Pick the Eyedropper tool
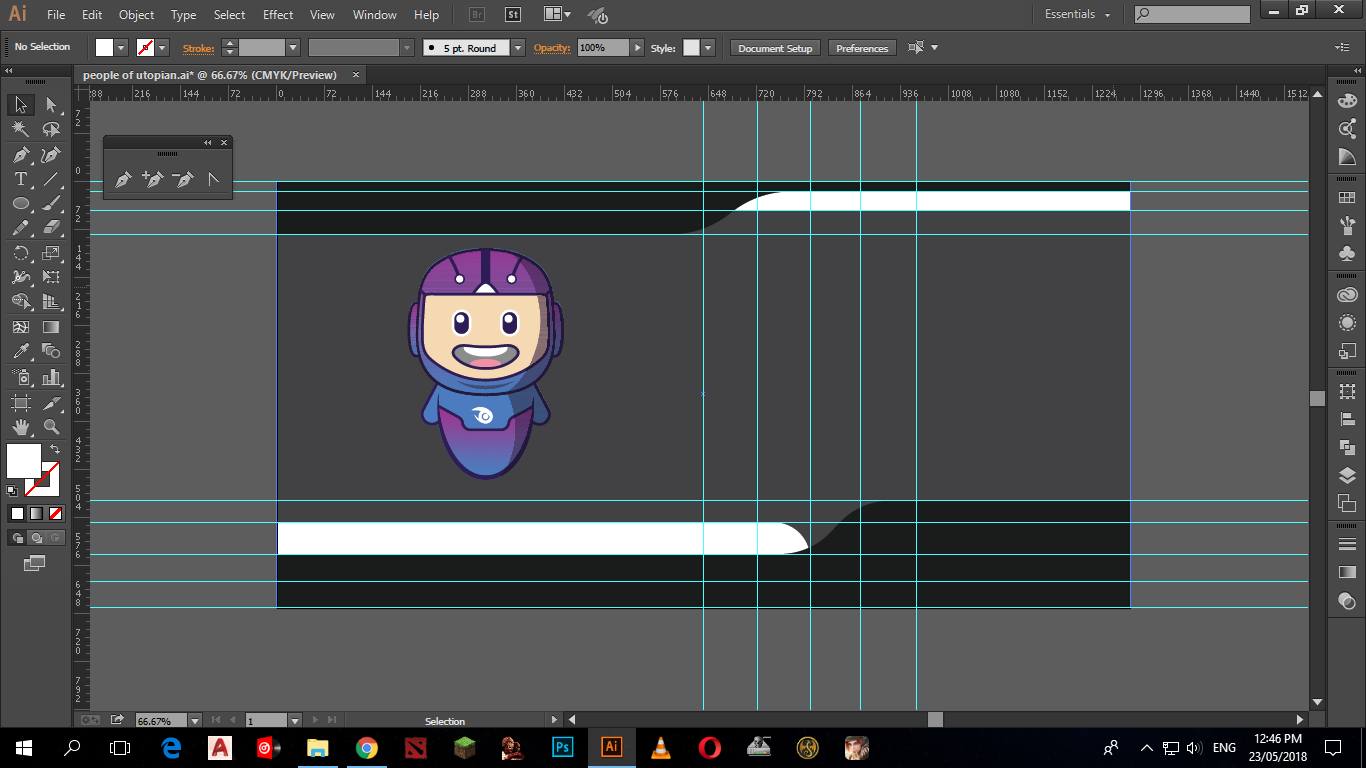This screenshot has height=768, width=1366. (20, 351)
